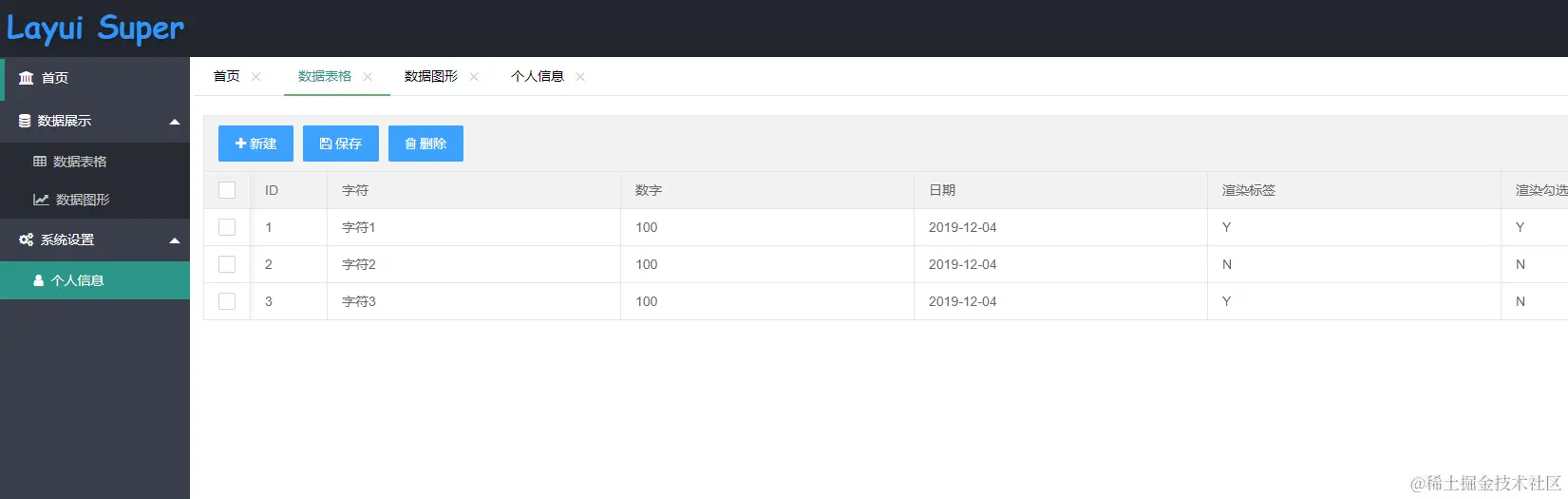
Task: Click the 渲染标签 column header
Action: point(1354,190)
